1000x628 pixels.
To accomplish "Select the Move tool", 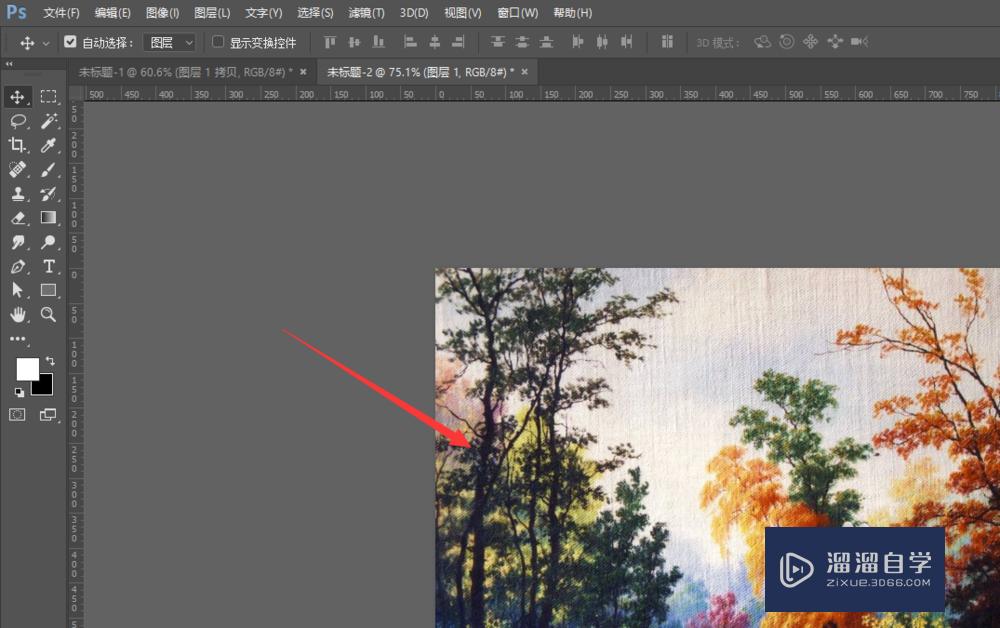I will click(17, 97).
